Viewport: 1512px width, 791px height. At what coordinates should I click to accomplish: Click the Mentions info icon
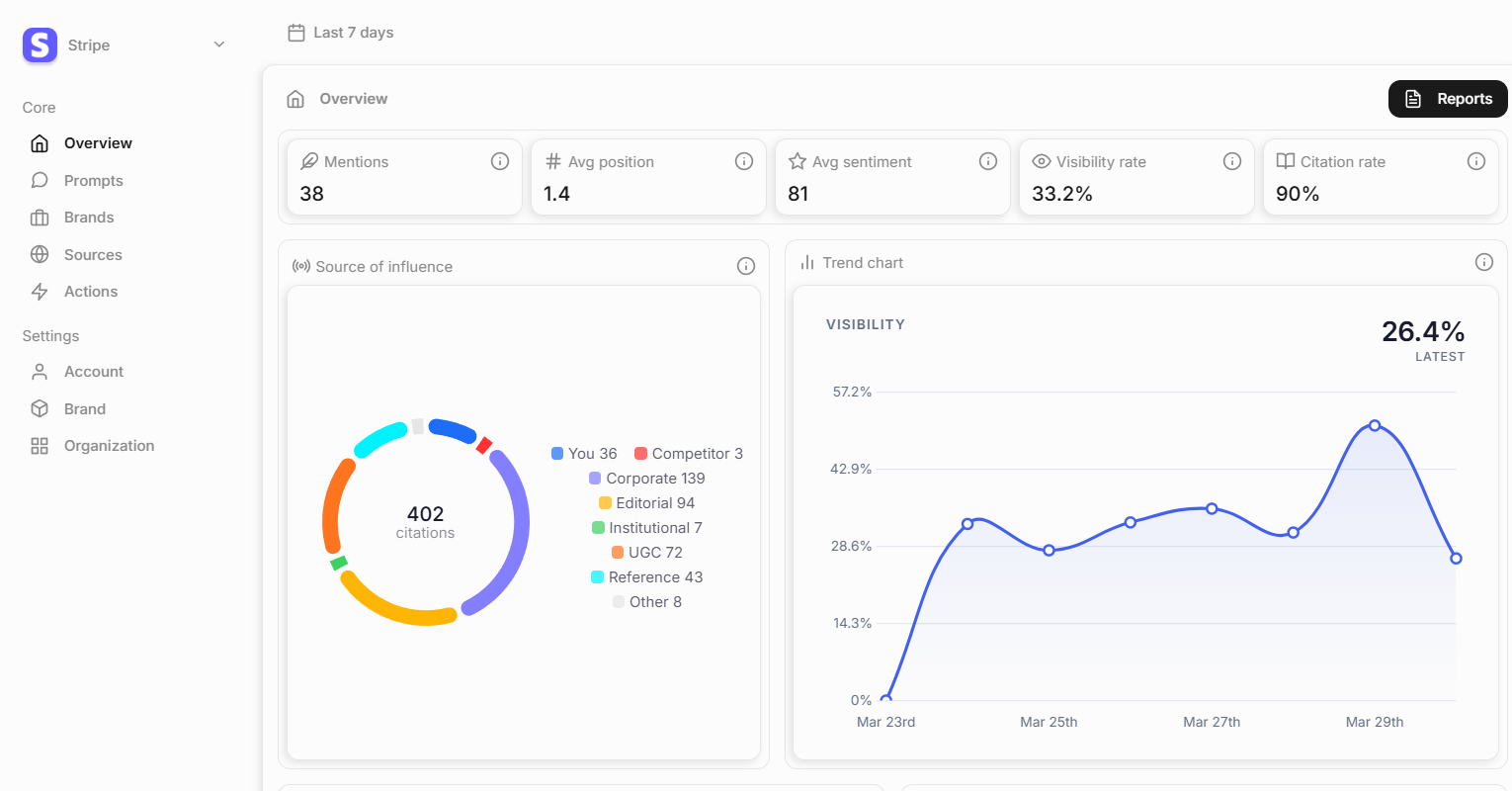(x=500, y=160)
